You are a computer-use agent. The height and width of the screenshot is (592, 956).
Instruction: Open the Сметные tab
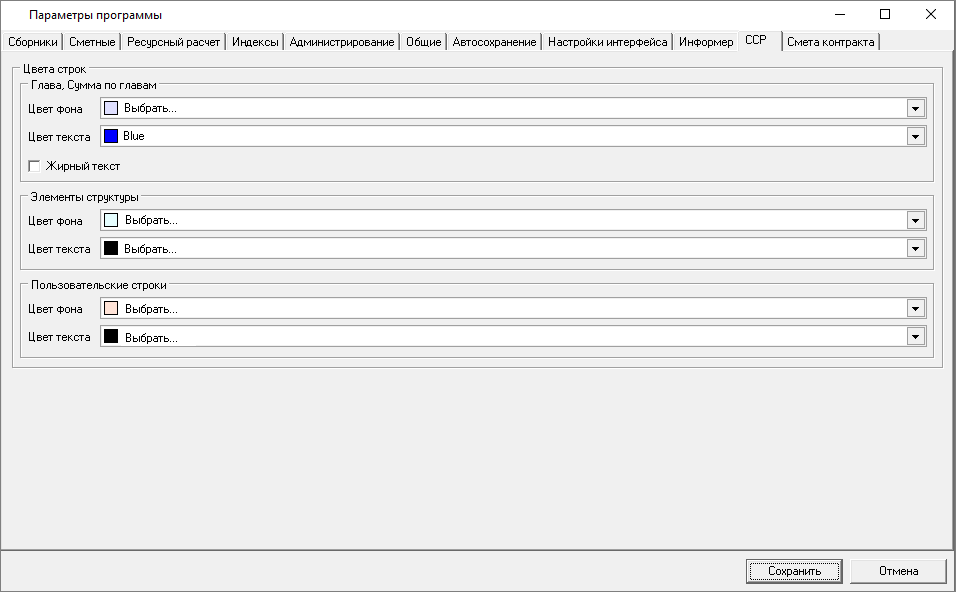(x=93, y=42)
